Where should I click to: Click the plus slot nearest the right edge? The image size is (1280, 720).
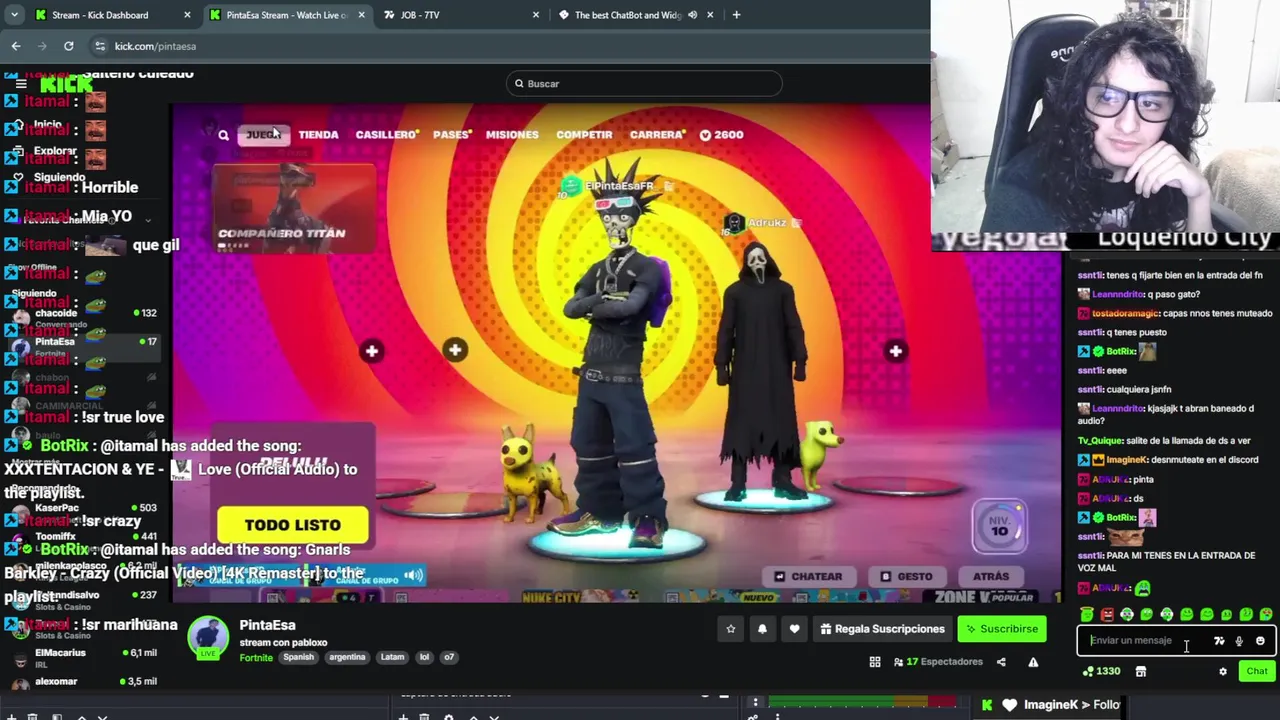[x=895, y=351]
